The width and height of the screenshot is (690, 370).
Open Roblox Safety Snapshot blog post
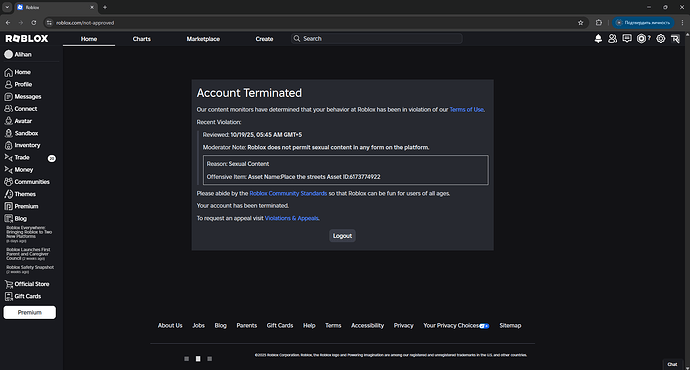coord(30,269)
